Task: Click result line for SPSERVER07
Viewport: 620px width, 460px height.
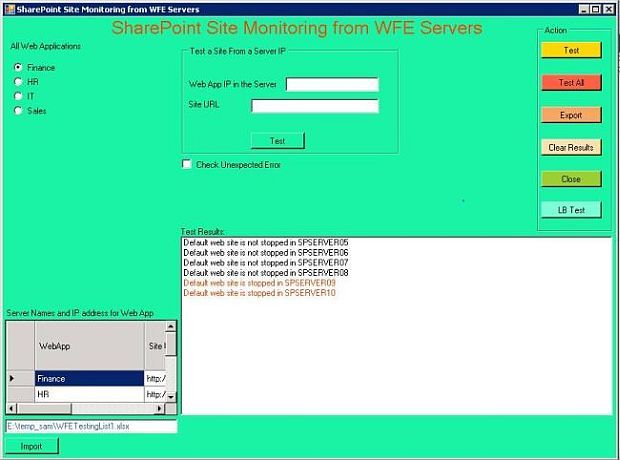Action: pyautogui.click(x=266, y=263)
